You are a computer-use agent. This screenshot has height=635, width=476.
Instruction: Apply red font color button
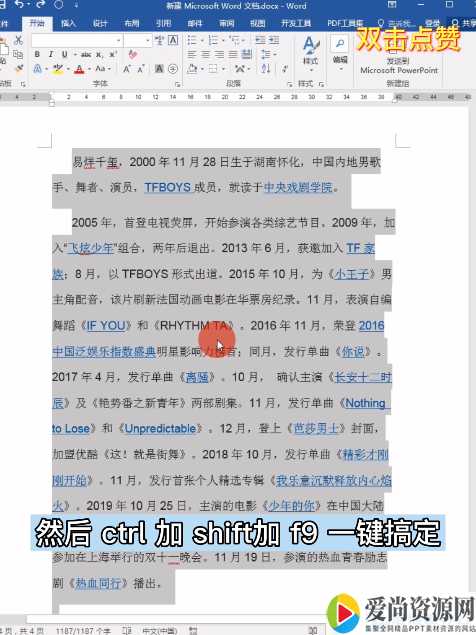point(79,69)
